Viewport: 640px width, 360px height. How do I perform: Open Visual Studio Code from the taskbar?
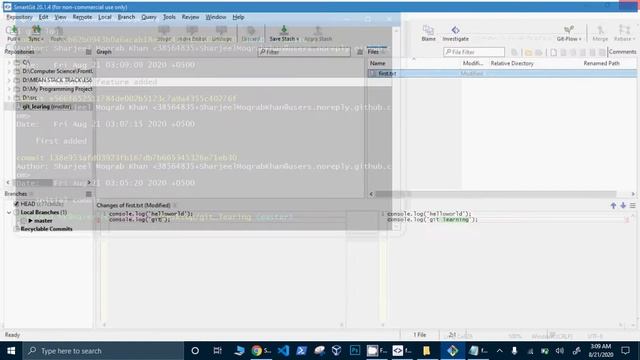[x=283, y=351]
